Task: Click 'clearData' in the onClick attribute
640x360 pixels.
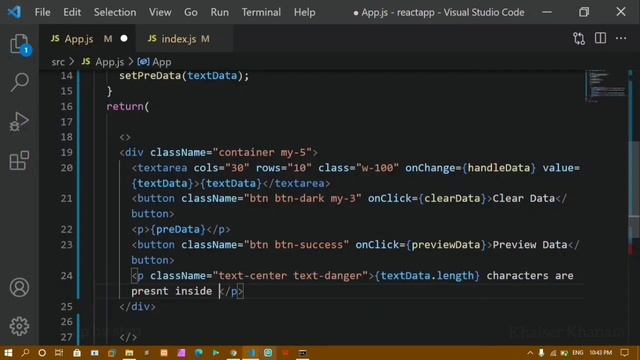Action: [x=452, y=198]
